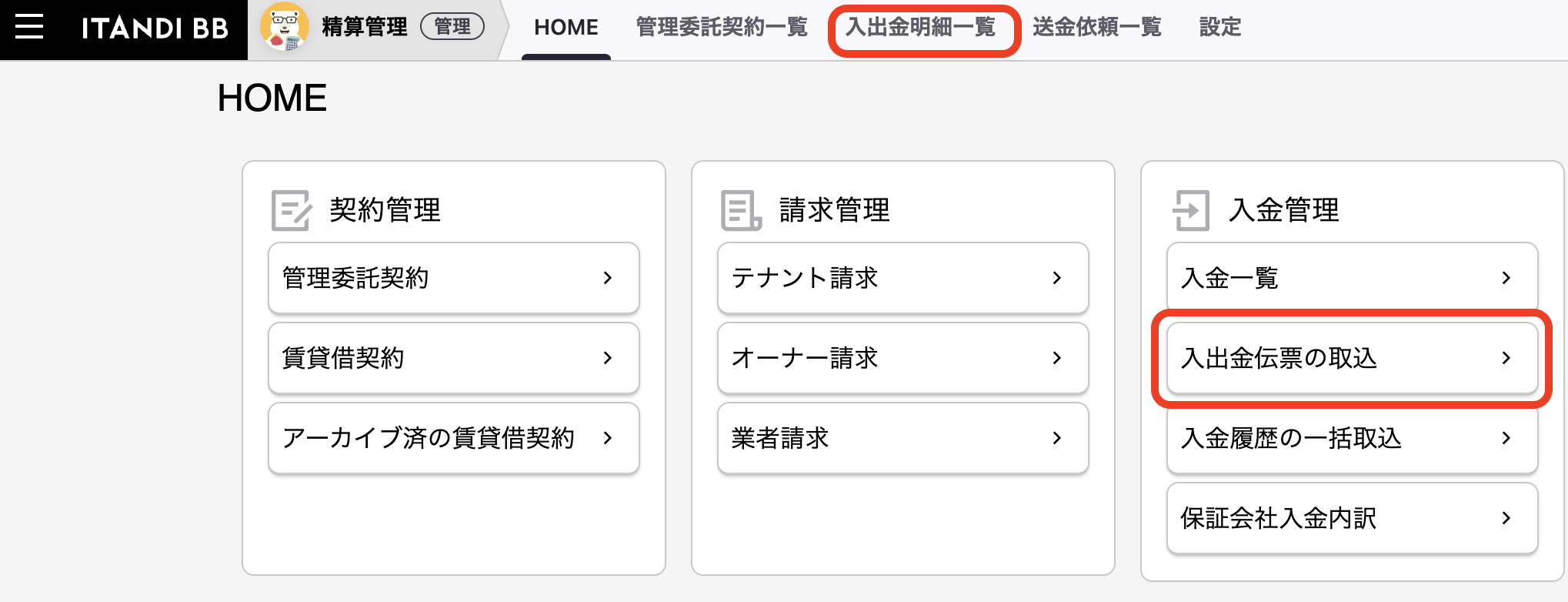Open the 管理委託契約一覧 tab
The height and width of the screenshot is (602, 1568).
click(722, 28)
